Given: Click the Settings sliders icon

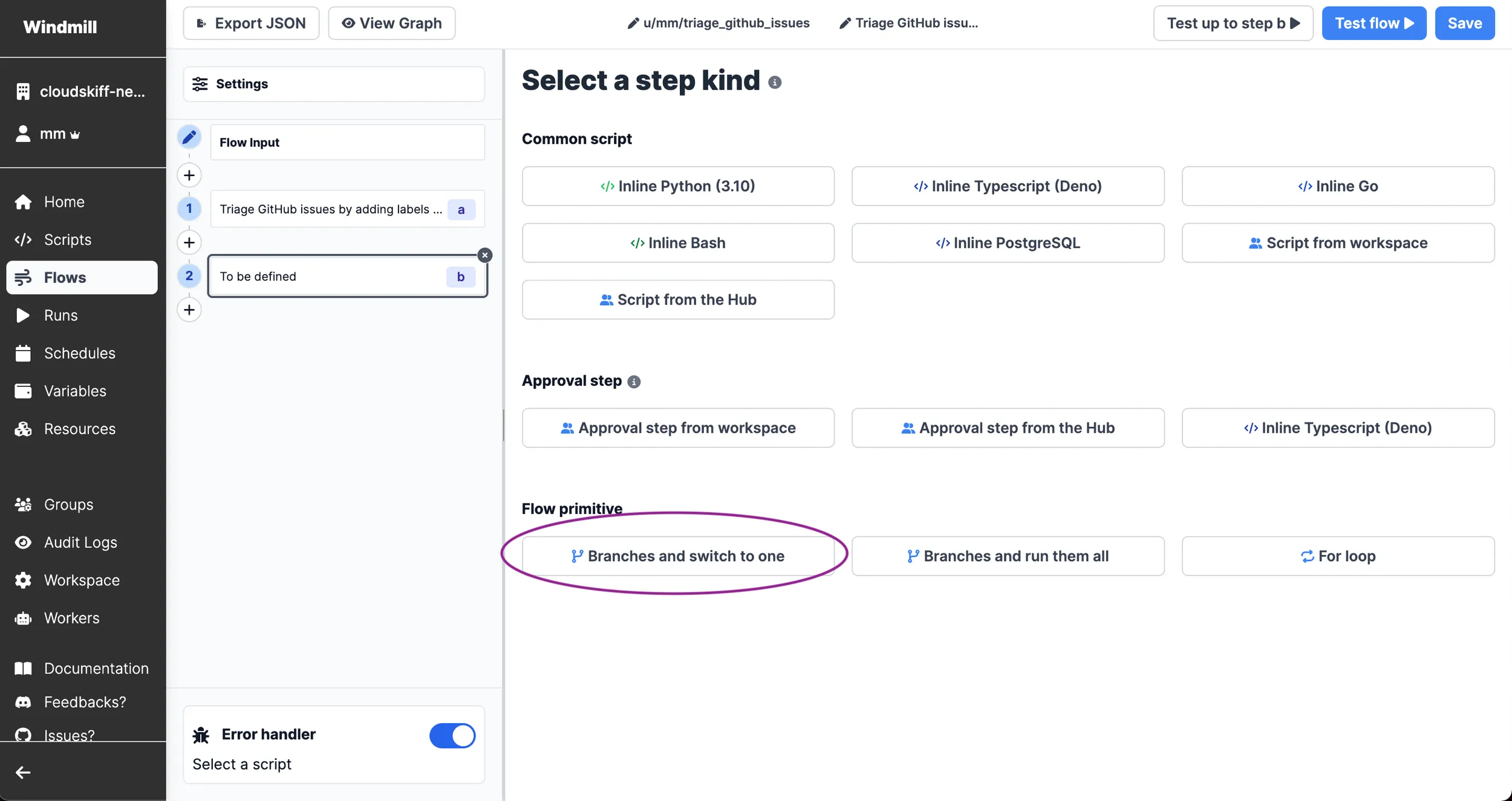Looking at the screenshot, I should coord(200,84).
